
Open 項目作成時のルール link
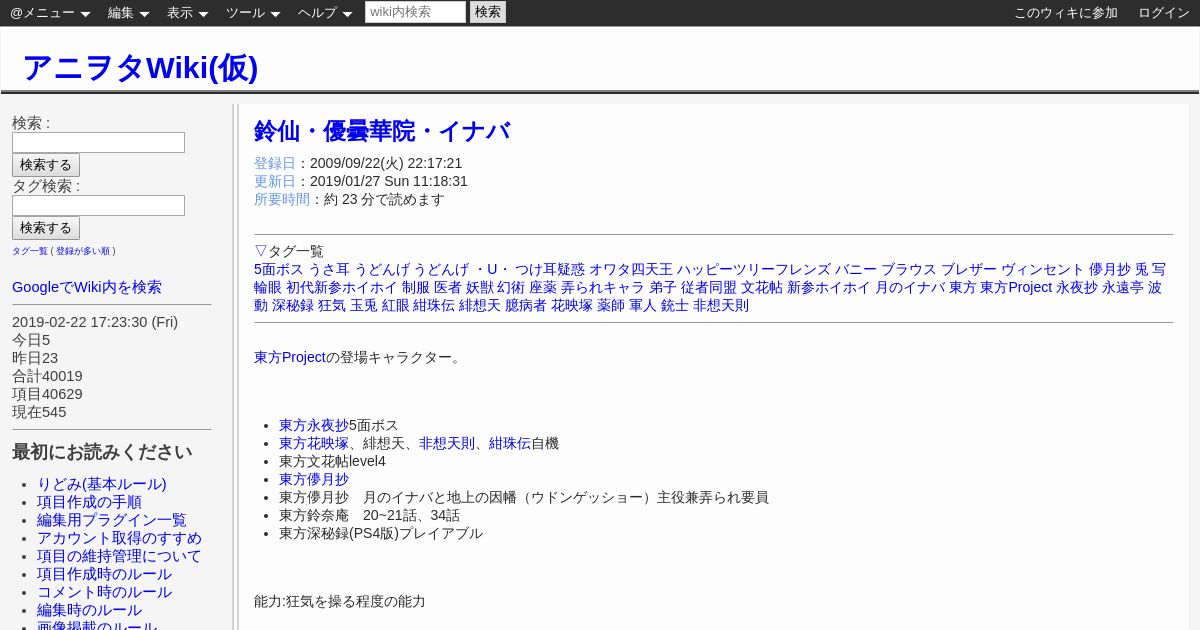pos(104,574)
